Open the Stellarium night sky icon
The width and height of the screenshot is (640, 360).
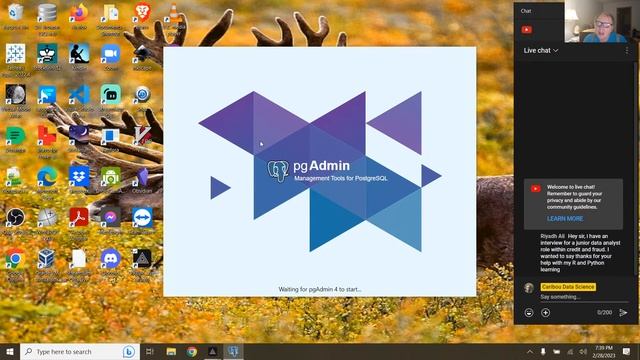tap(79, 135)
